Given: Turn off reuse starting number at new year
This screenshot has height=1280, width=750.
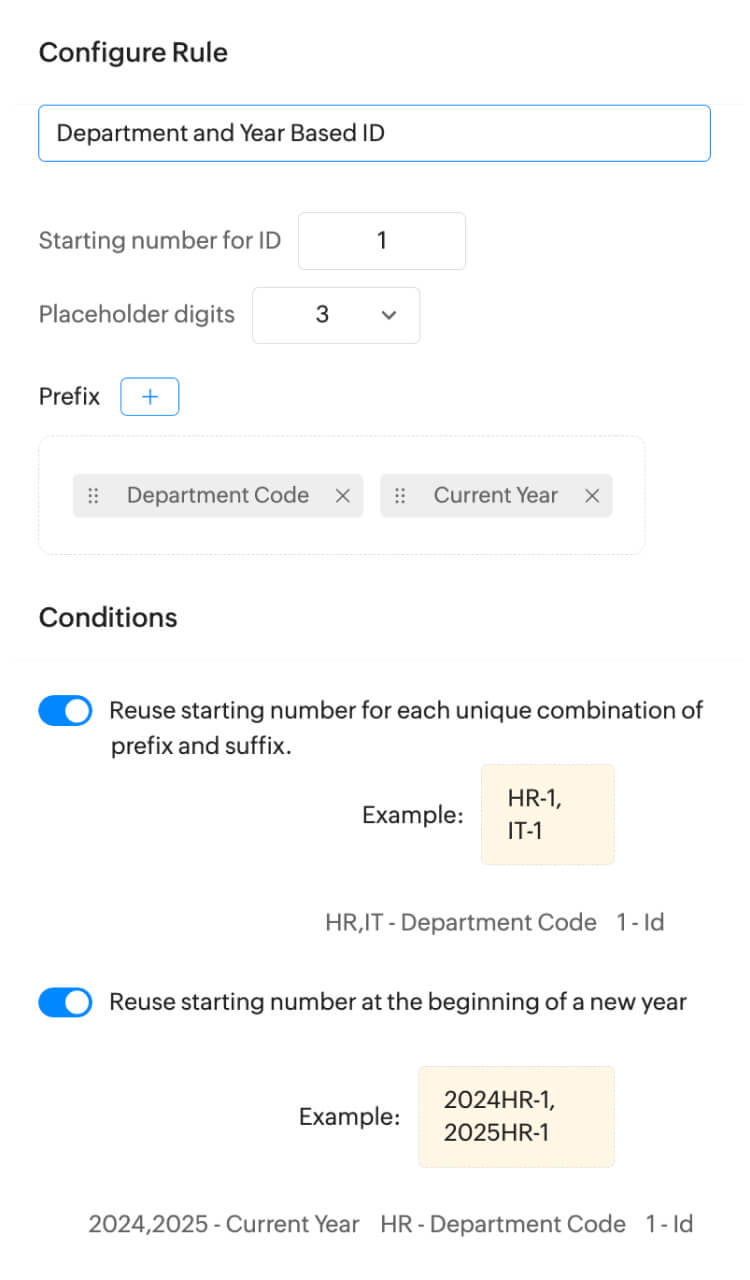Looking at the screenshot, I should [65, 1002].
